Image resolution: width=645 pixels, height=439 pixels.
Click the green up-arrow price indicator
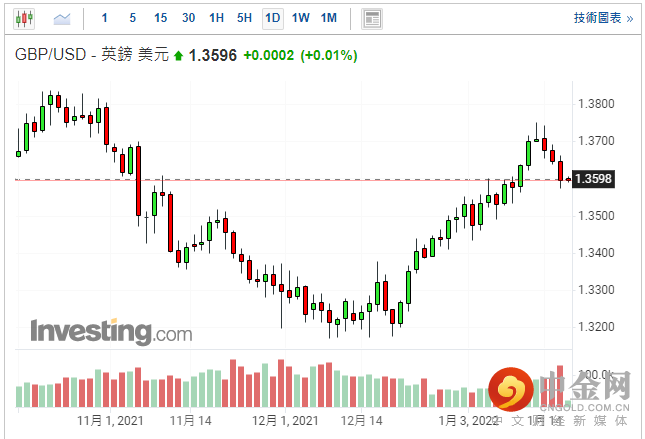click(x=179, y=56)
